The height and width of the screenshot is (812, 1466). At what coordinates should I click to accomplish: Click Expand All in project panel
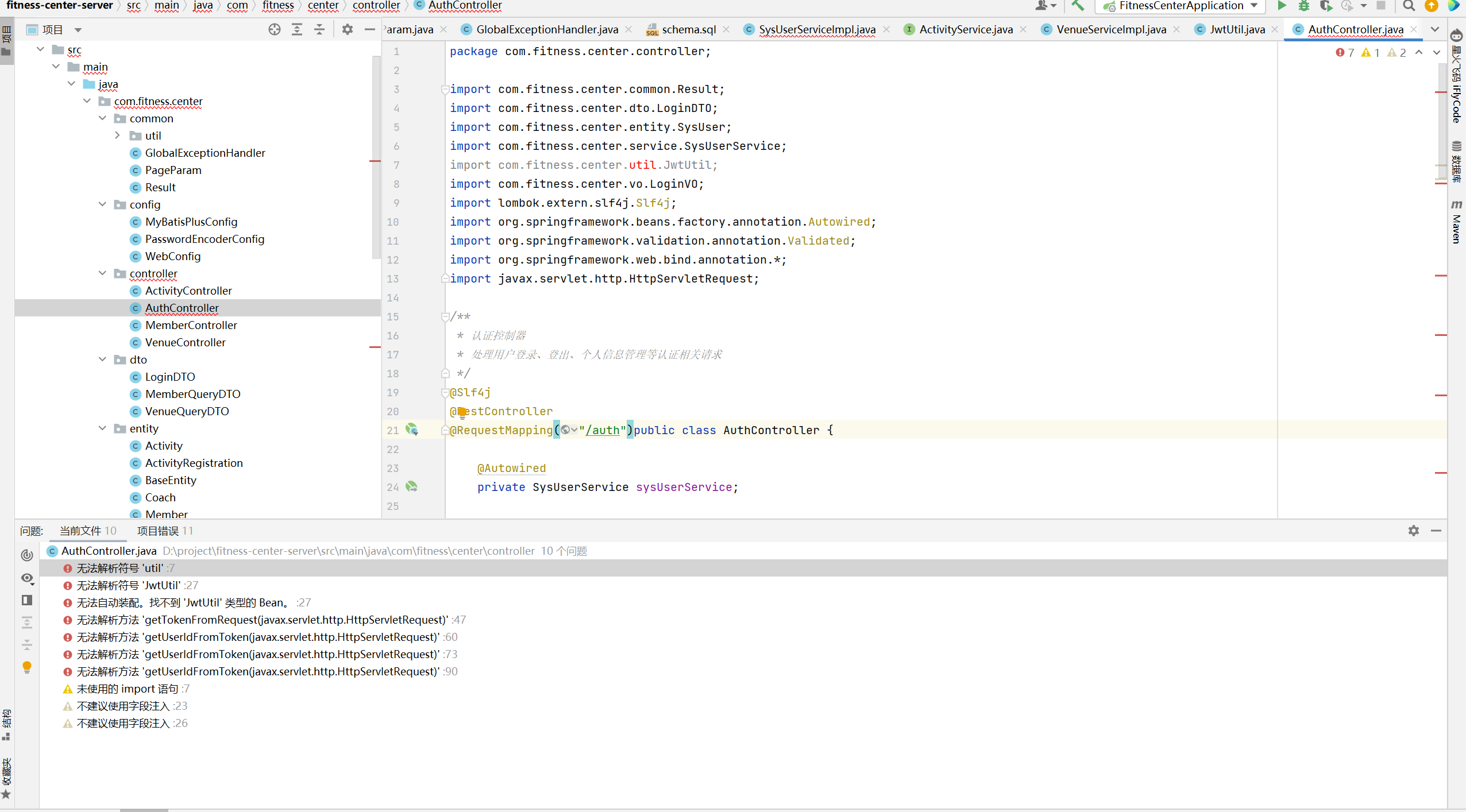click(x=297, y=29)
